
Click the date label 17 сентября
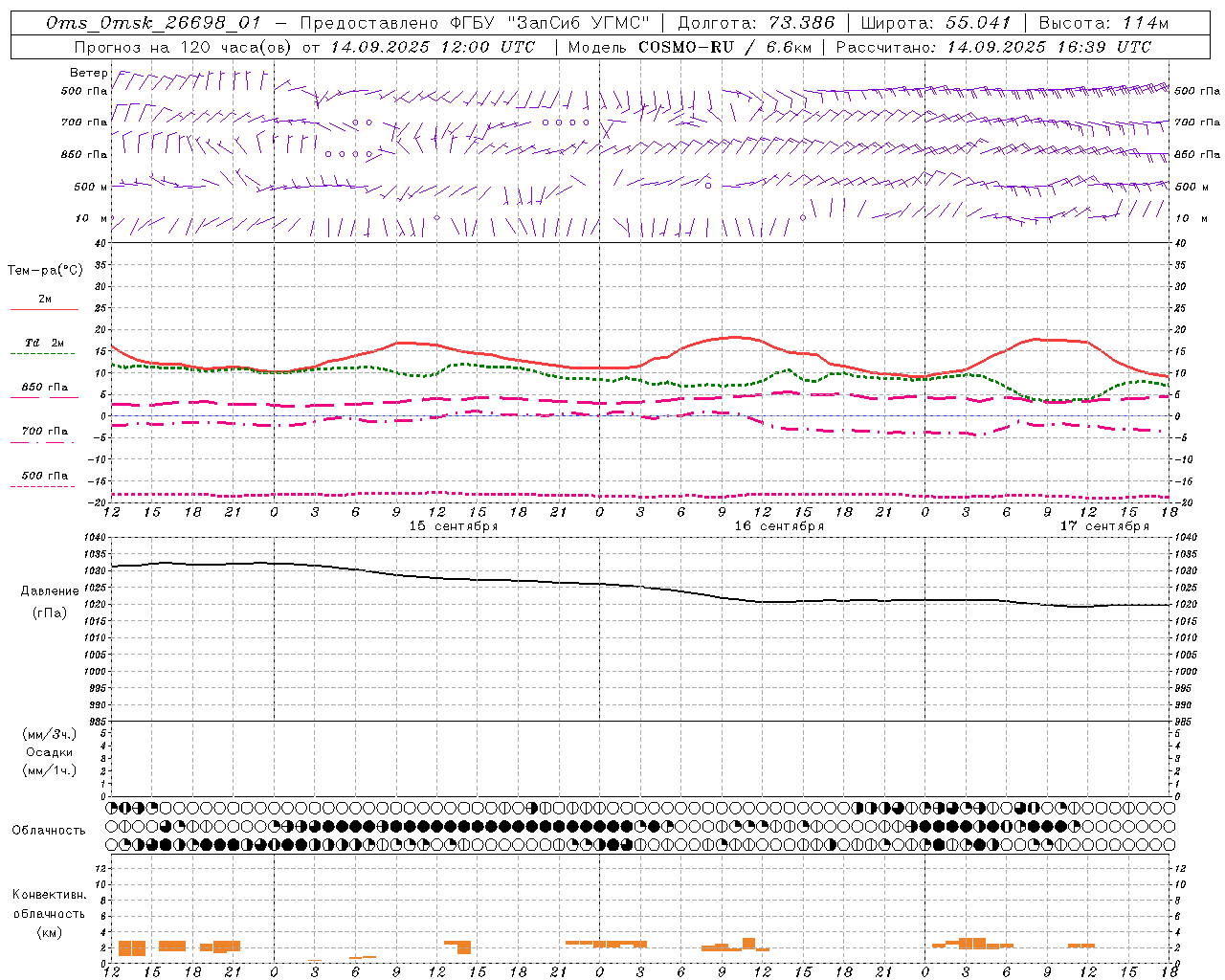pos(1104,526)
